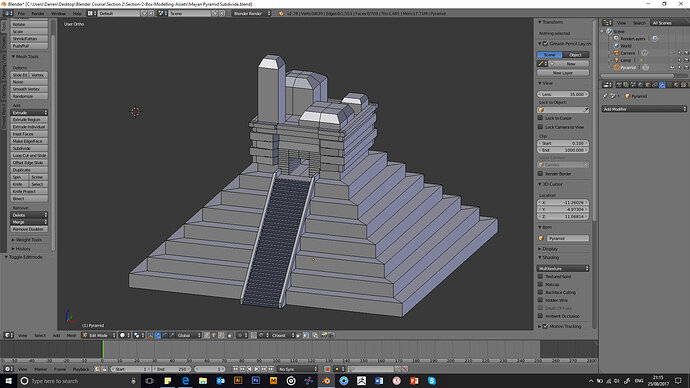Viewport: 690px width, 388px height.
Task: Toggle Motion Tracking checkbox
Action: tap(546, 326)
